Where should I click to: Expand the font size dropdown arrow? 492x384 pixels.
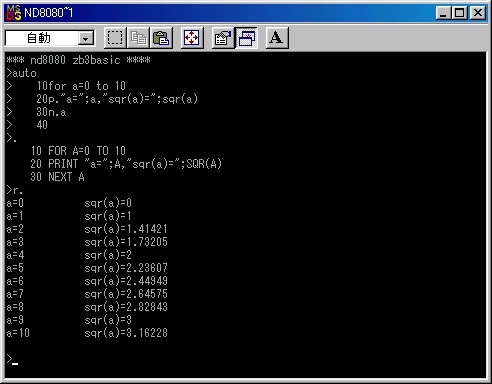86,39
